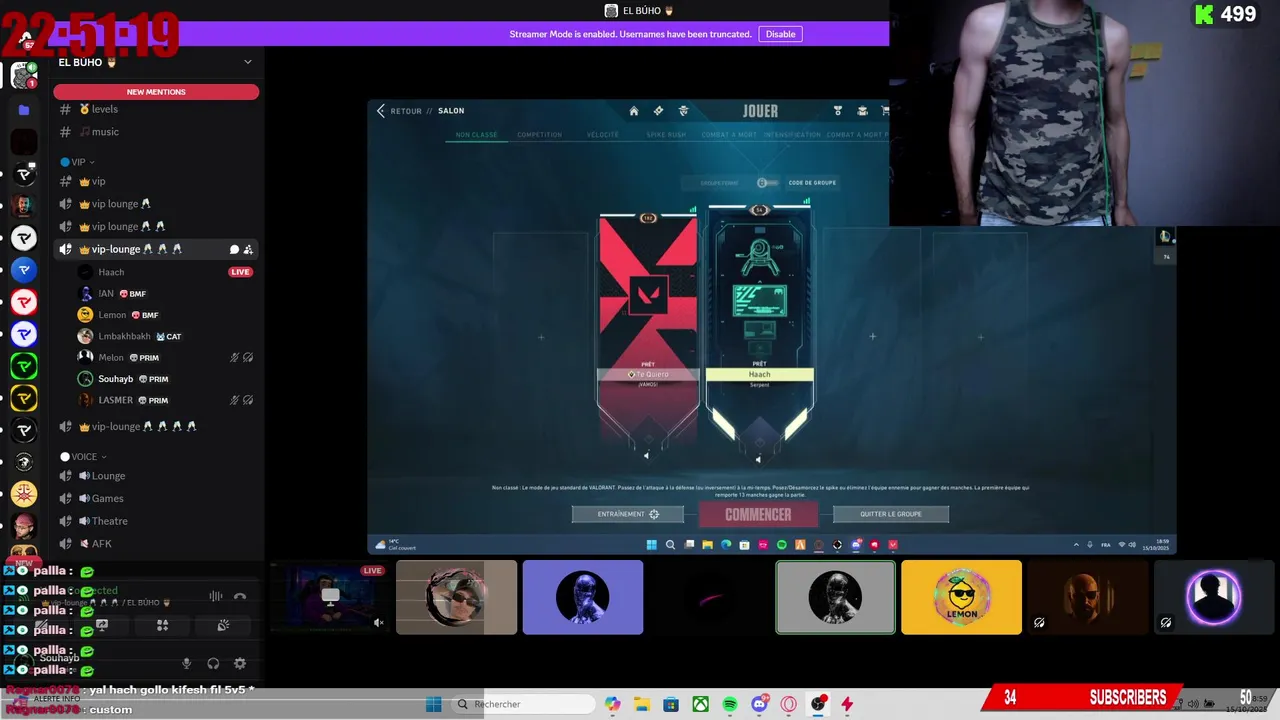Select the SPIKE RUSH mode tab

point(666,135)
